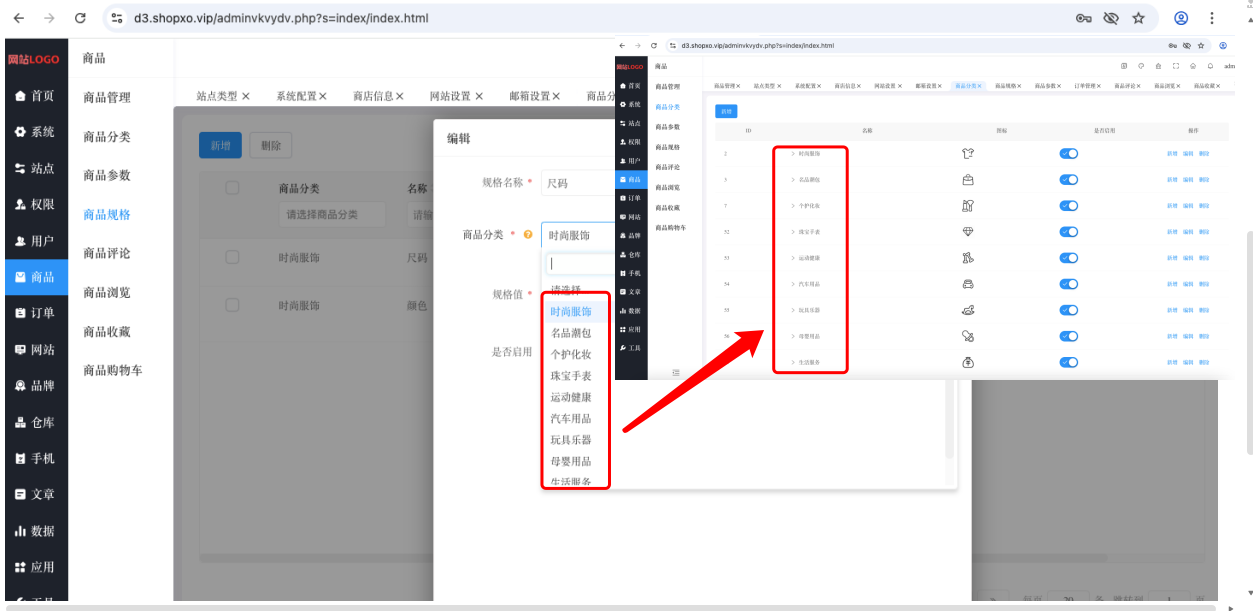
Task: Click the diamond icon in the inset 珠宝手表 row
Action: point(967,231)
